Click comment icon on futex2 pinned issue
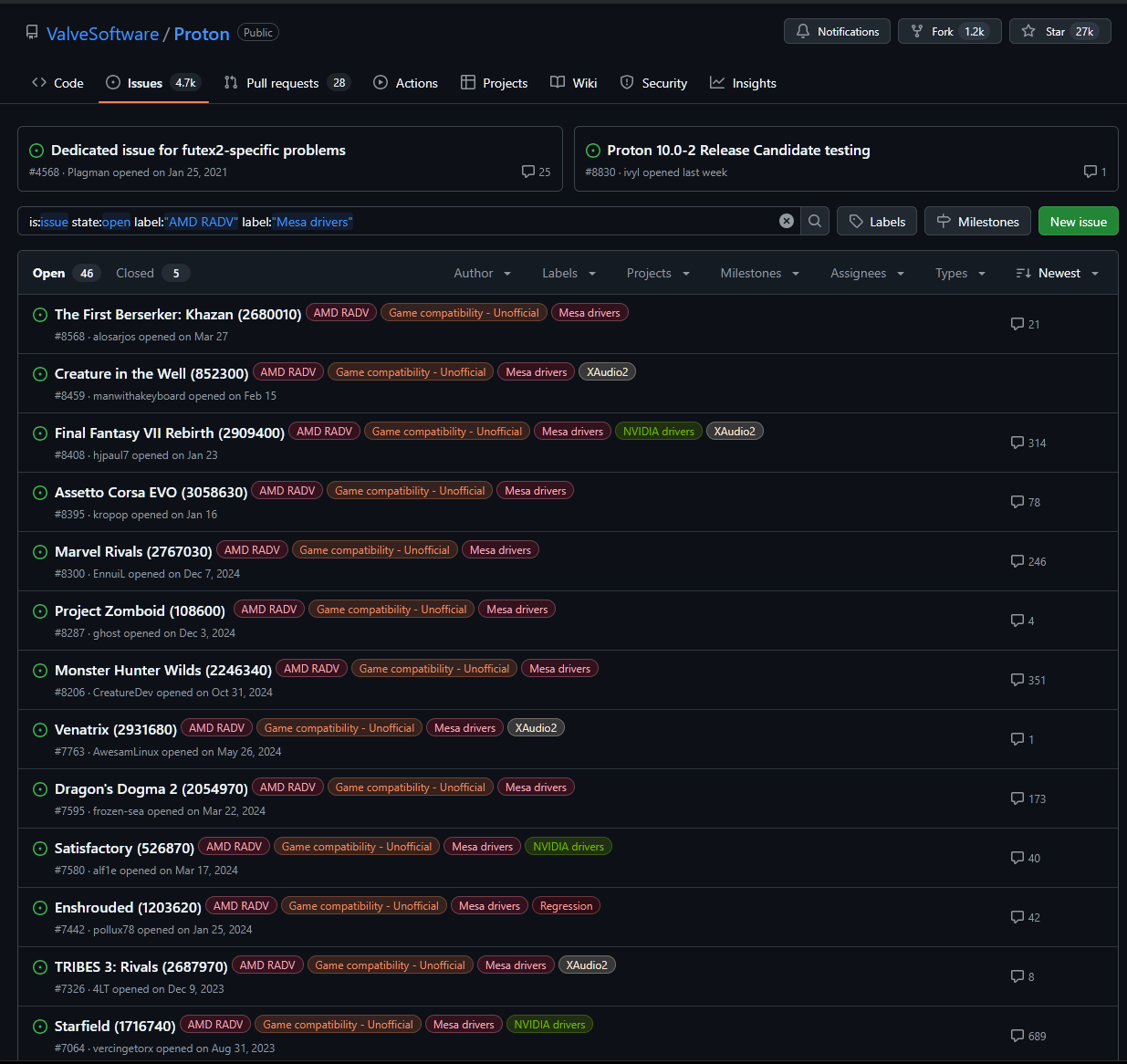Screen dimensions: 1127x1064 (x=528, y=172)
